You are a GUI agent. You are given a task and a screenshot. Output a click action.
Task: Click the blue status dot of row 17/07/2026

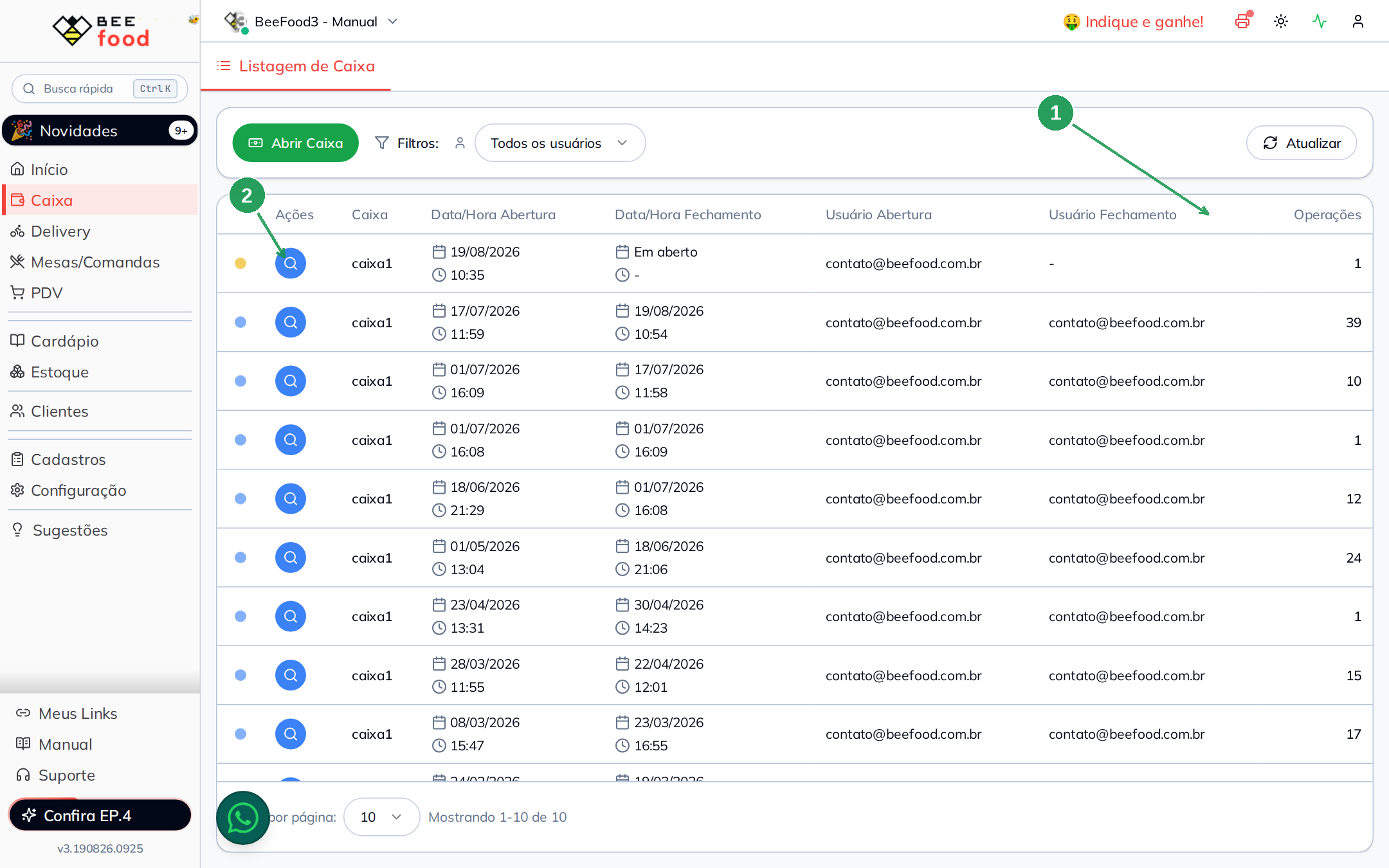click(x=241, y=322)
